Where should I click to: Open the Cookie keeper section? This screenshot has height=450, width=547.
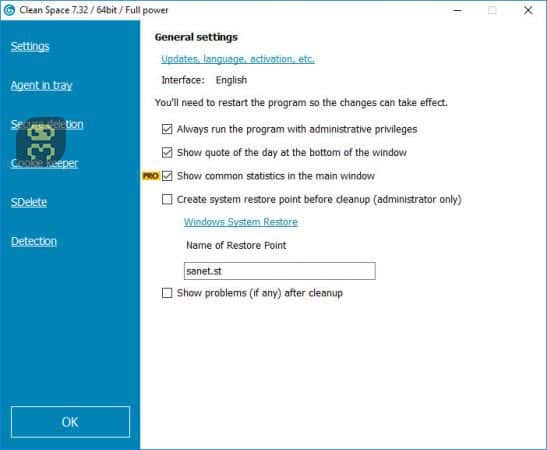44,163
